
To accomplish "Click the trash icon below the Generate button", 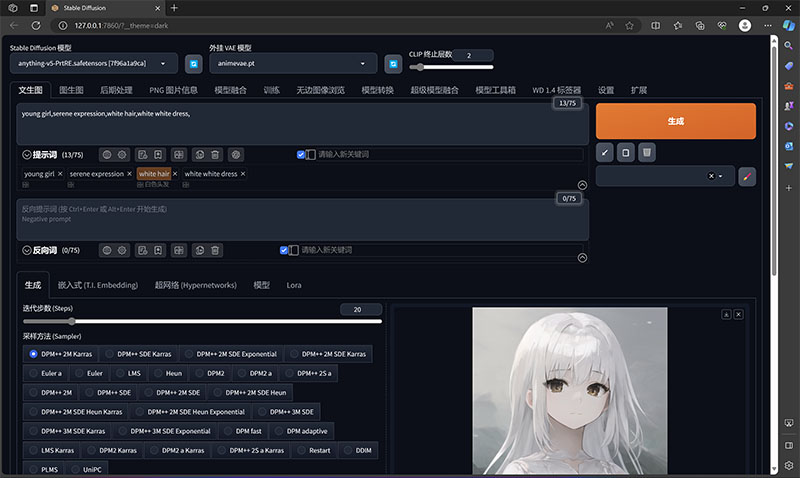I will click(x=646, y=153).
